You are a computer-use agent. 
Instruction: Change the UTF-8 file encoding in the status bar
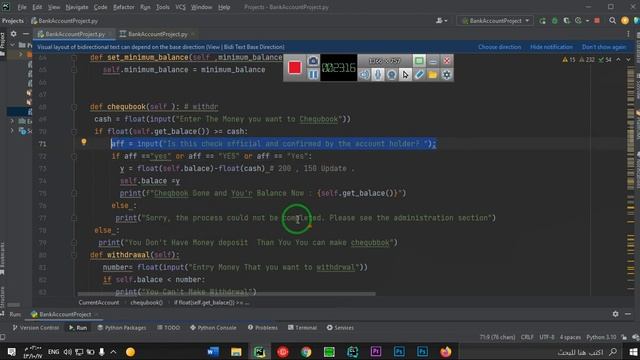pyautogui.click(x=547, y=338)
